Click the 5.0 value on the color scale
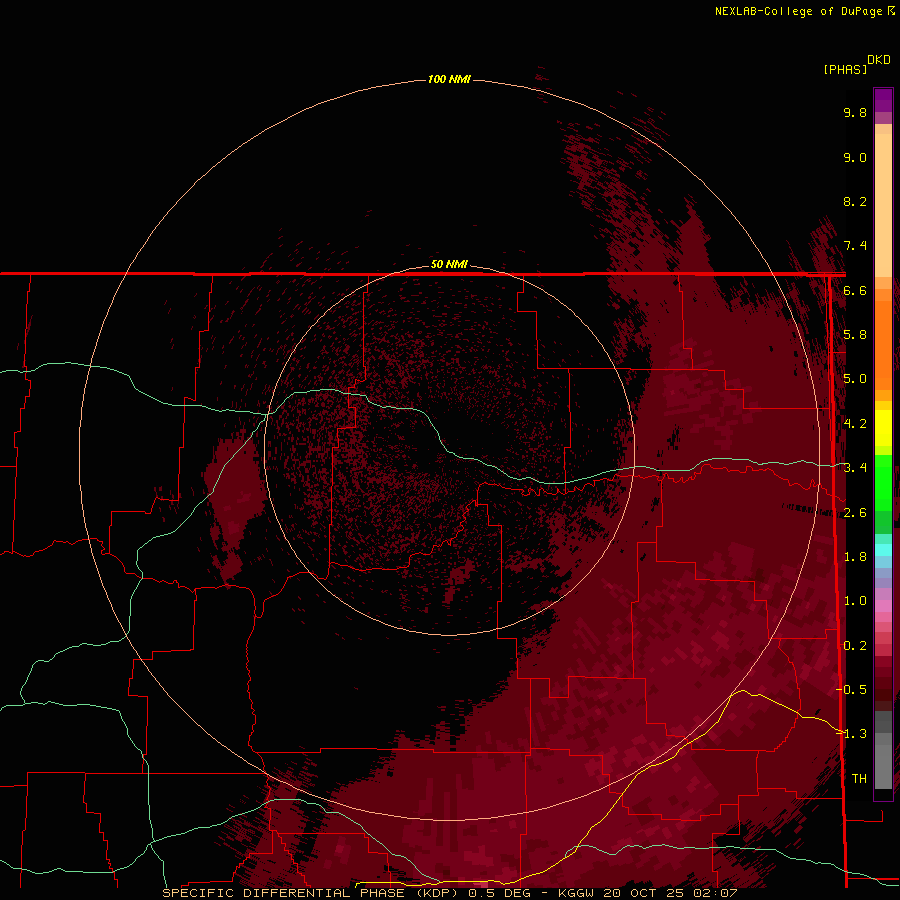Screen dimensions: 900x900 pyautogui.click(x=855, y=379)
